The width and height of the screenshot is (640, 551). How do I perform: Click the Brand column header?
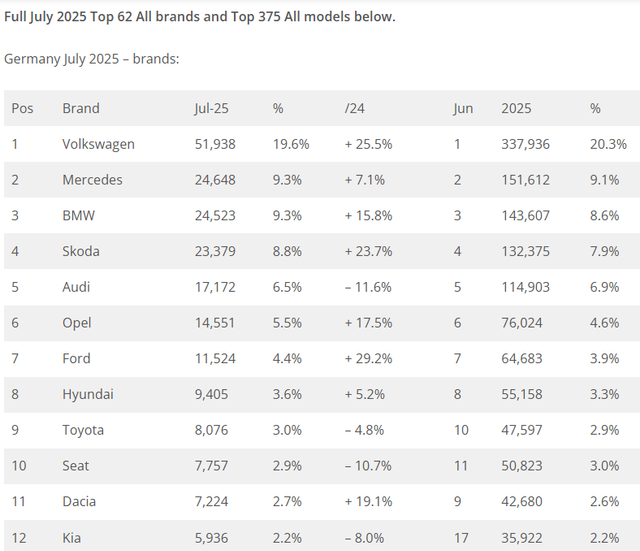coord(81,108)
